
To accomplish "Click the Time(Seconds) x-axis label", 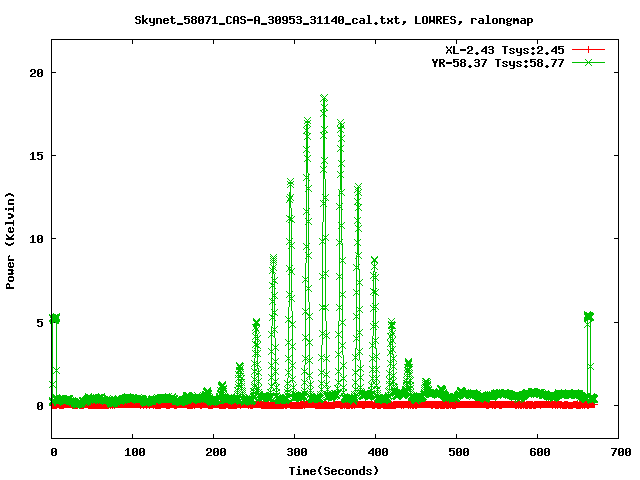I will coord(334,471).
